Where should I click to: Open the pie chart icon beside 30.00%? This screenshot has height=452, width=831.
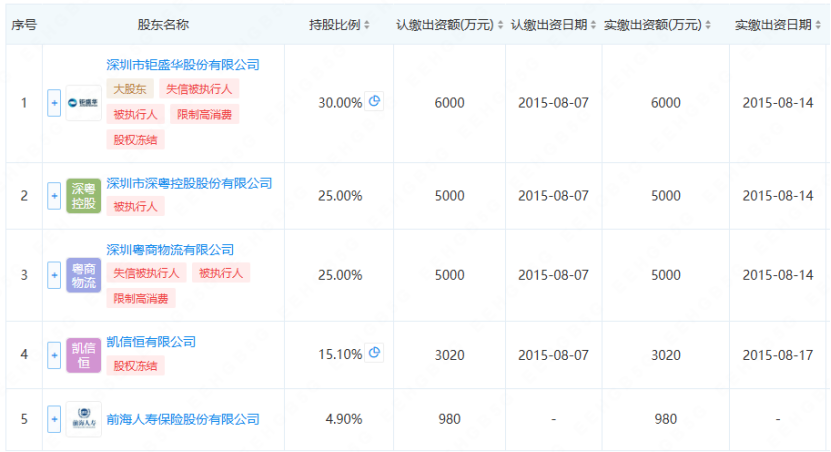click(375, 101)
